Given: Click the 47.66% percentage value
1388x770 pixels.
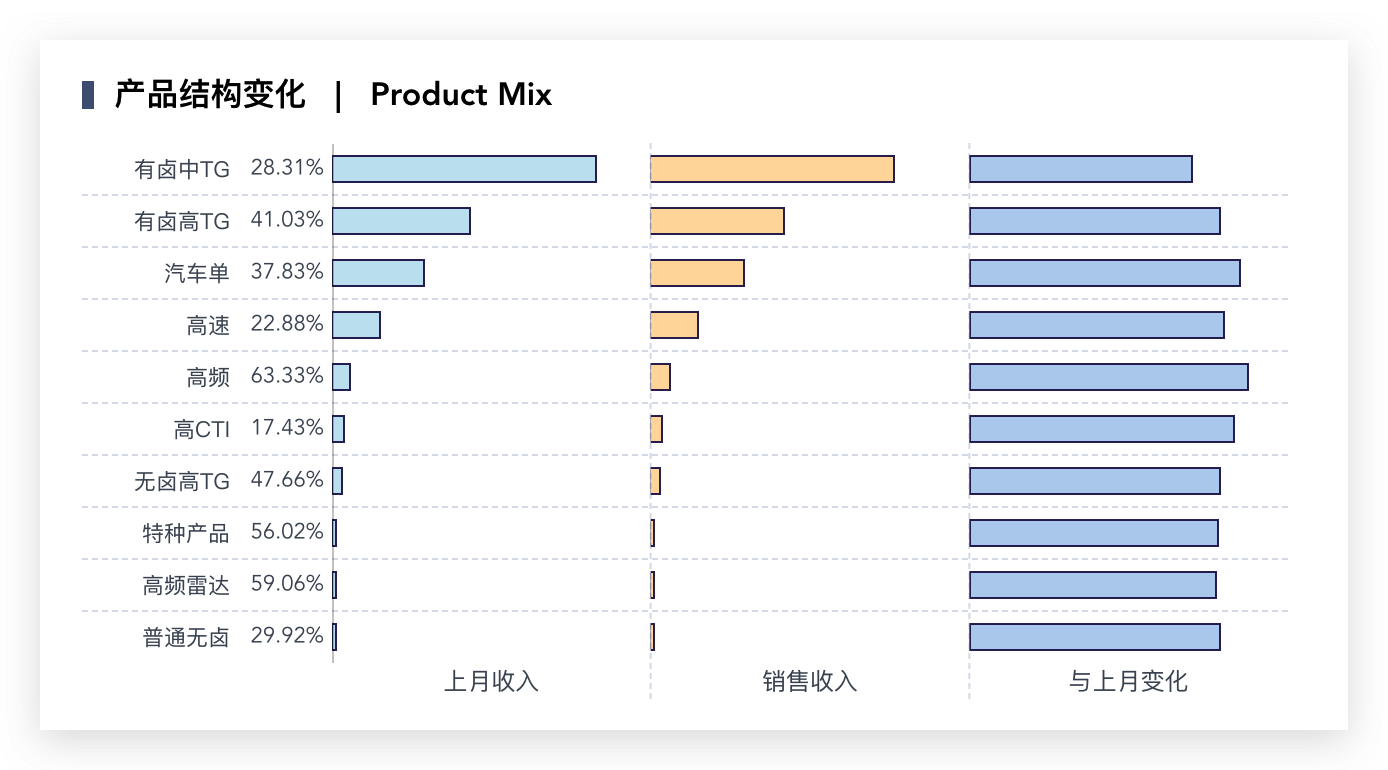Looking at the screenshot, I should (x=287, y=480).
